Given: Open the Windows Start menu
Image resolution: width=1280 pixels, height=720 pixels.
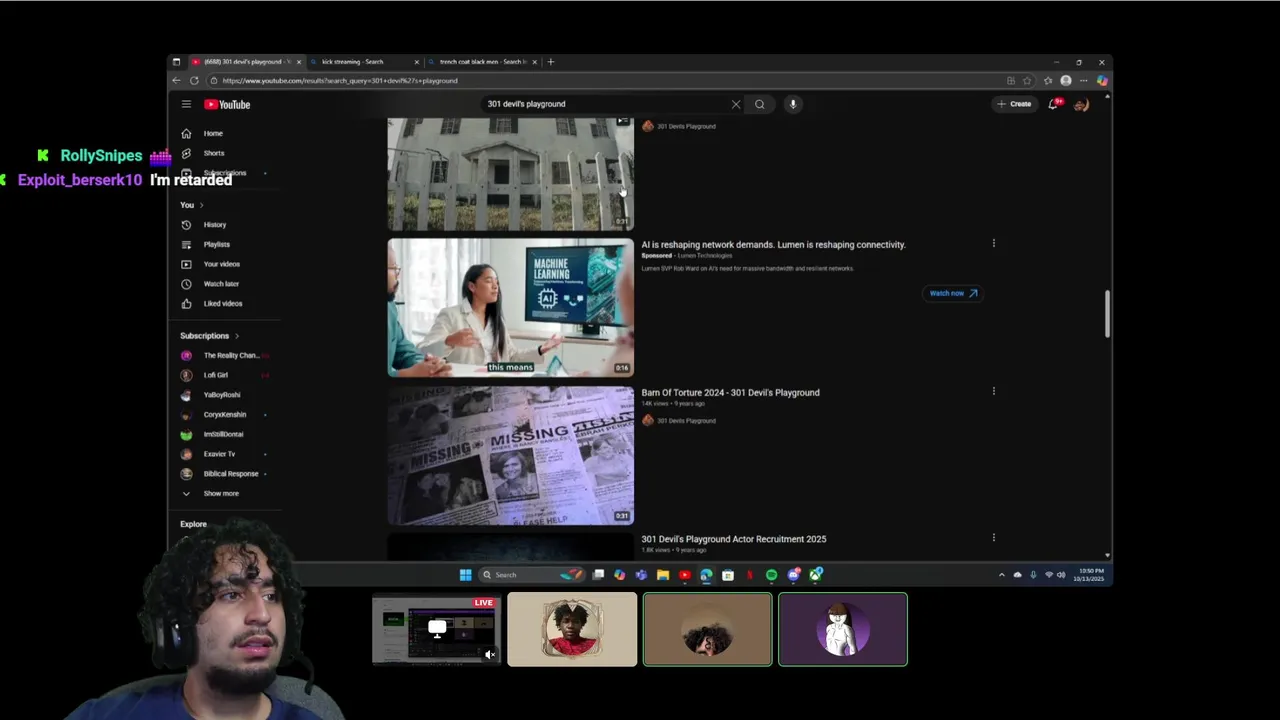Looking at the screenshot, I should (x=465, y=574).
